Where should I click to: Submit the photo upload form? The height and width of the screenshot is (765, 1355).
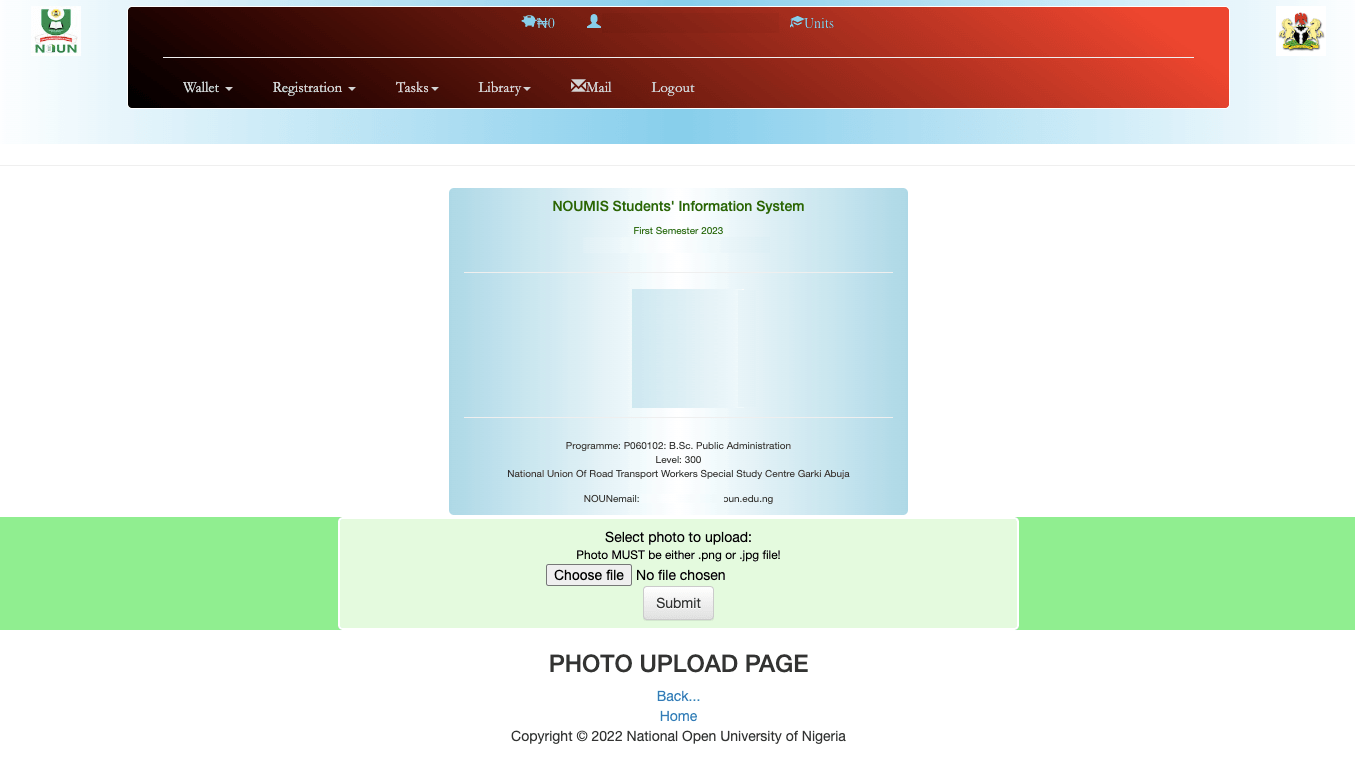[x=678, y=603]
